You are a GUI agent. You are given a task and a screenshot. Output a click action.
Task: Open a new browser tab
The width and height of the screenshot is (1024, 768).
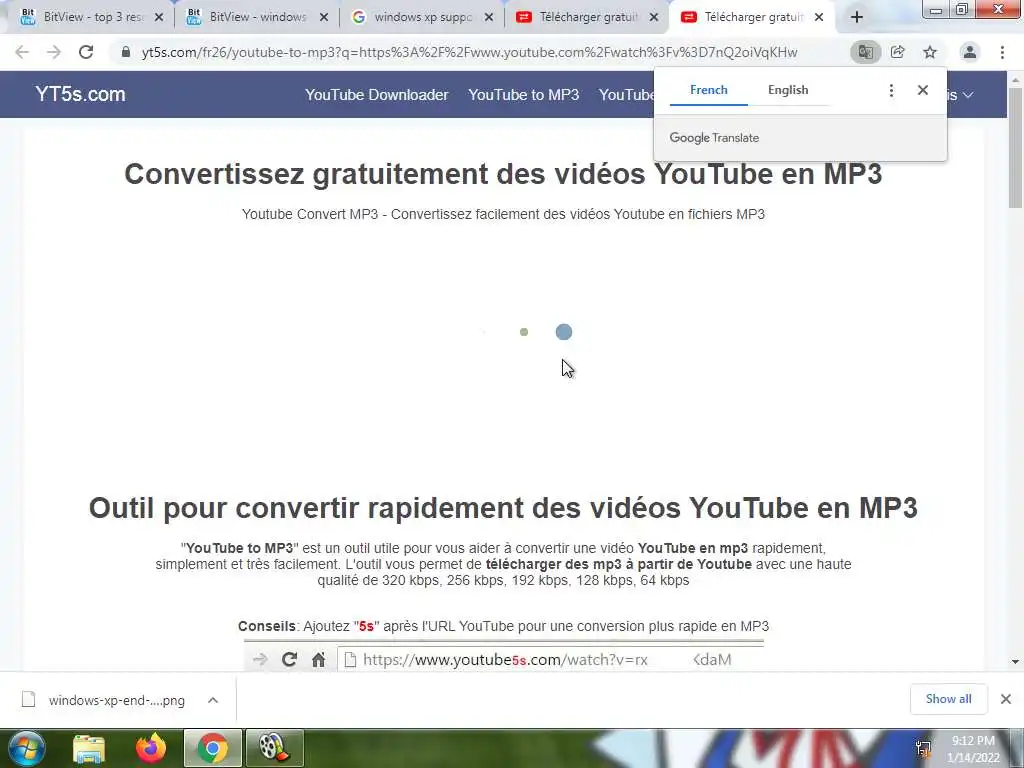click(857, 18)
